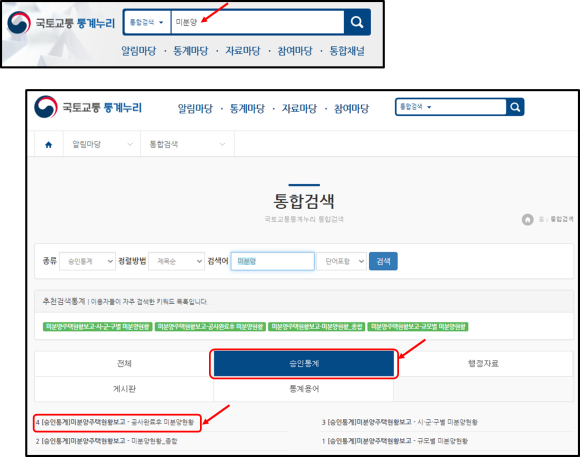Click the gray round home icon near breadcrumb

click(x=527, y=219)
